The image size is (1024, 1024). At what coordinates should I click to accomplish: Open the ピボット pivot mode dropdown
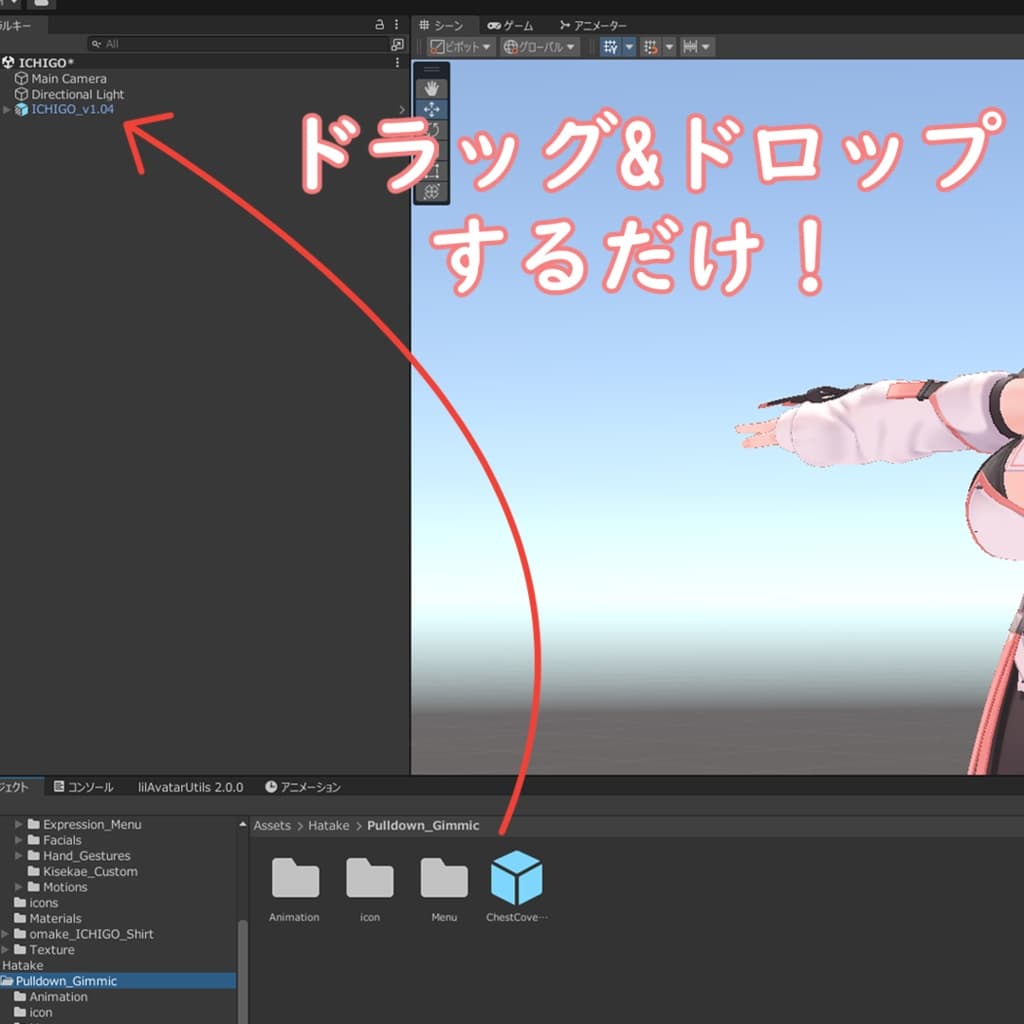click(461, 47)
